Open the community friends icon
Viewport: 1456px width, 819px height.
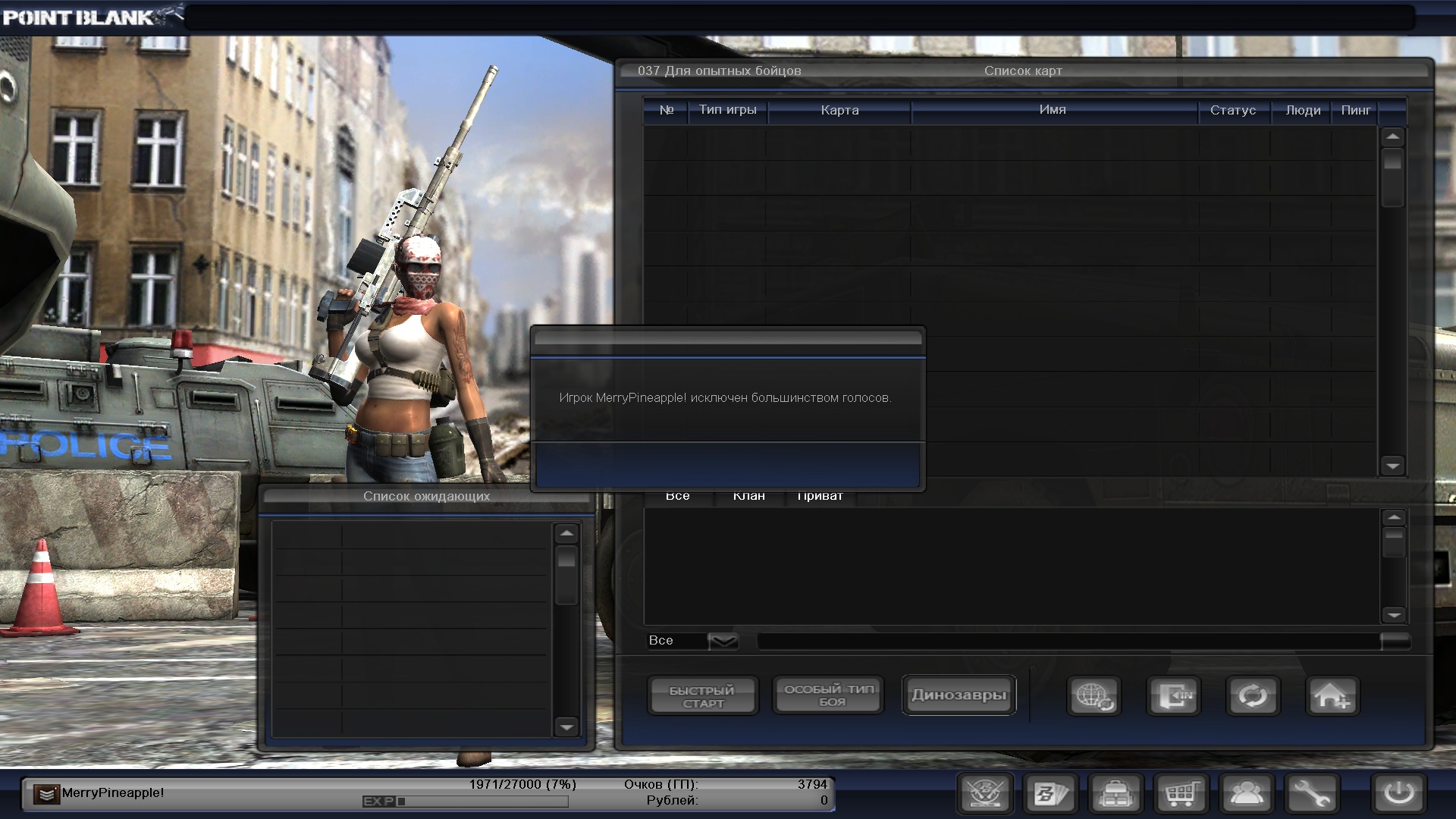pos(1246,794)
